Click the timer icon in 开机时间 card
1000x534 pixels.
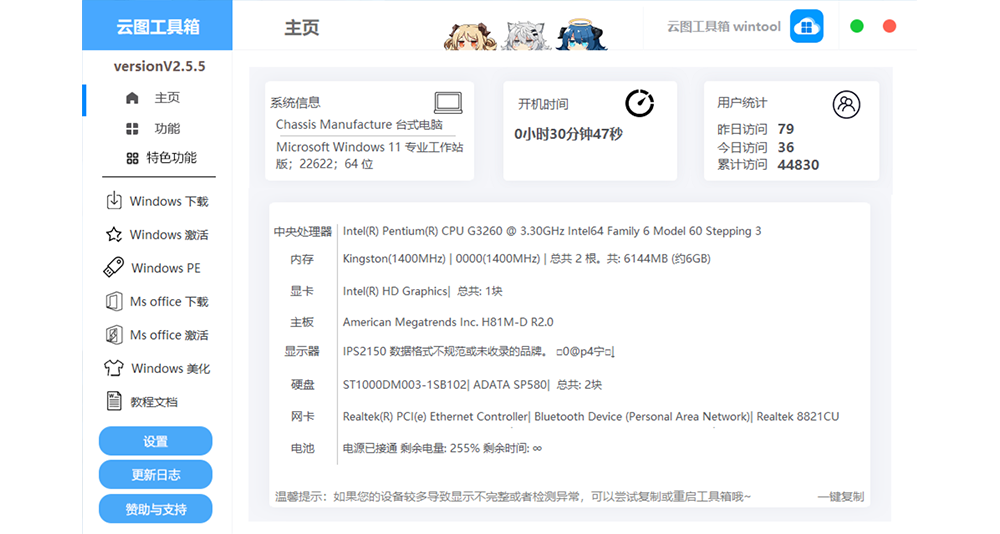point(639,103)
